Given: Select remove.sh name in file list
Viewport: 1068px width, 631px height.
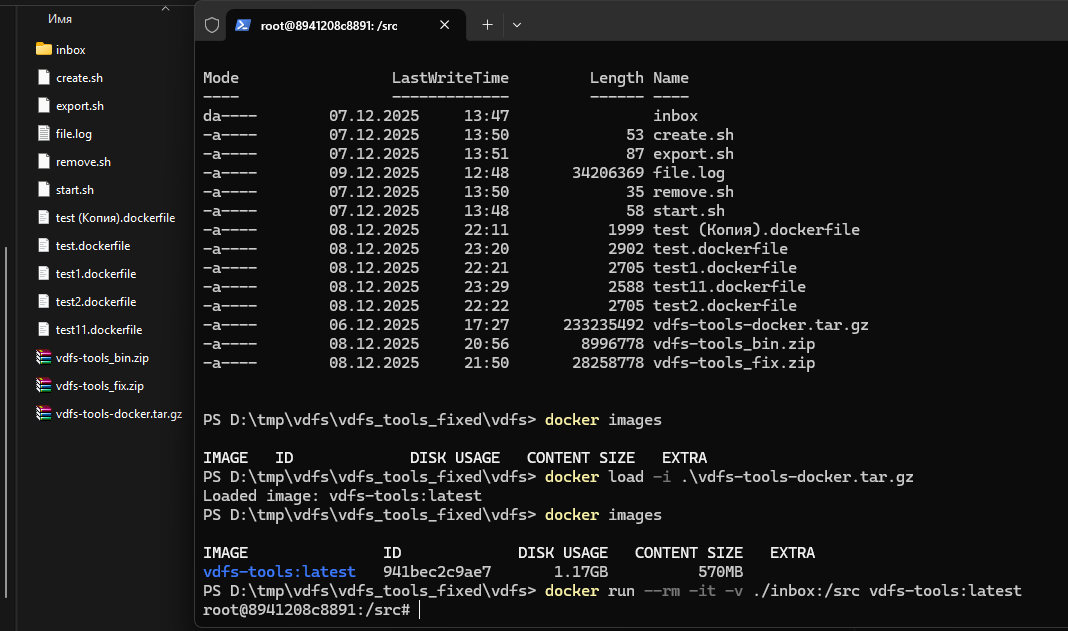Looking at the screenshot, I should tap(83, 161).
